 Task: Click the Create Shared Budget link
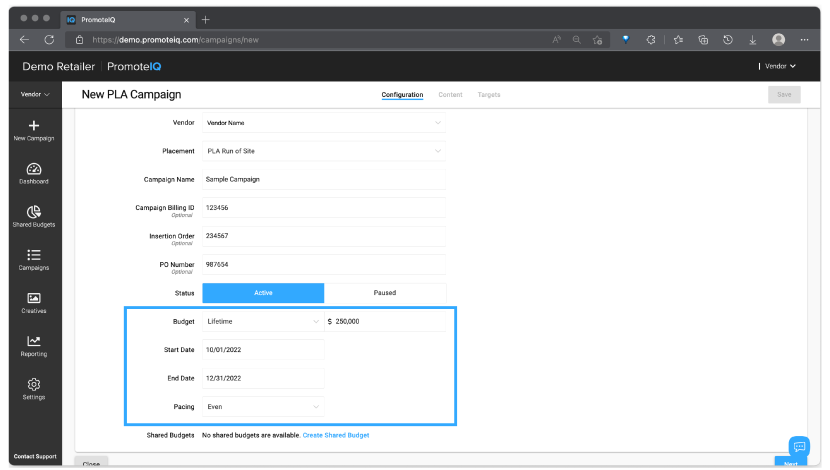pyautogui.click(x=336, y=435)
